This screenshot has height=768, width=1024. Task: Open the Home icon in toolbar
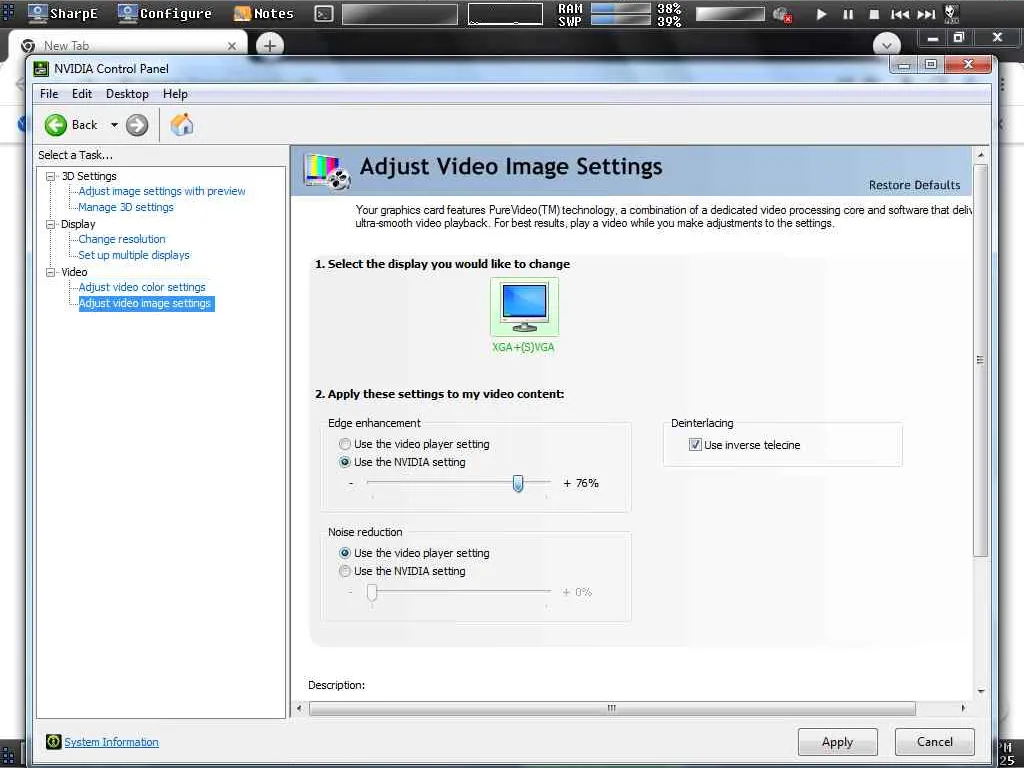[182, 124]
